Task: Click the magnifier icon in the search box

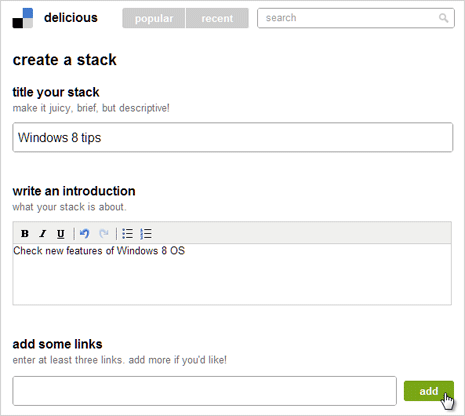Action: pyautogui.click(x=443, y=18)
